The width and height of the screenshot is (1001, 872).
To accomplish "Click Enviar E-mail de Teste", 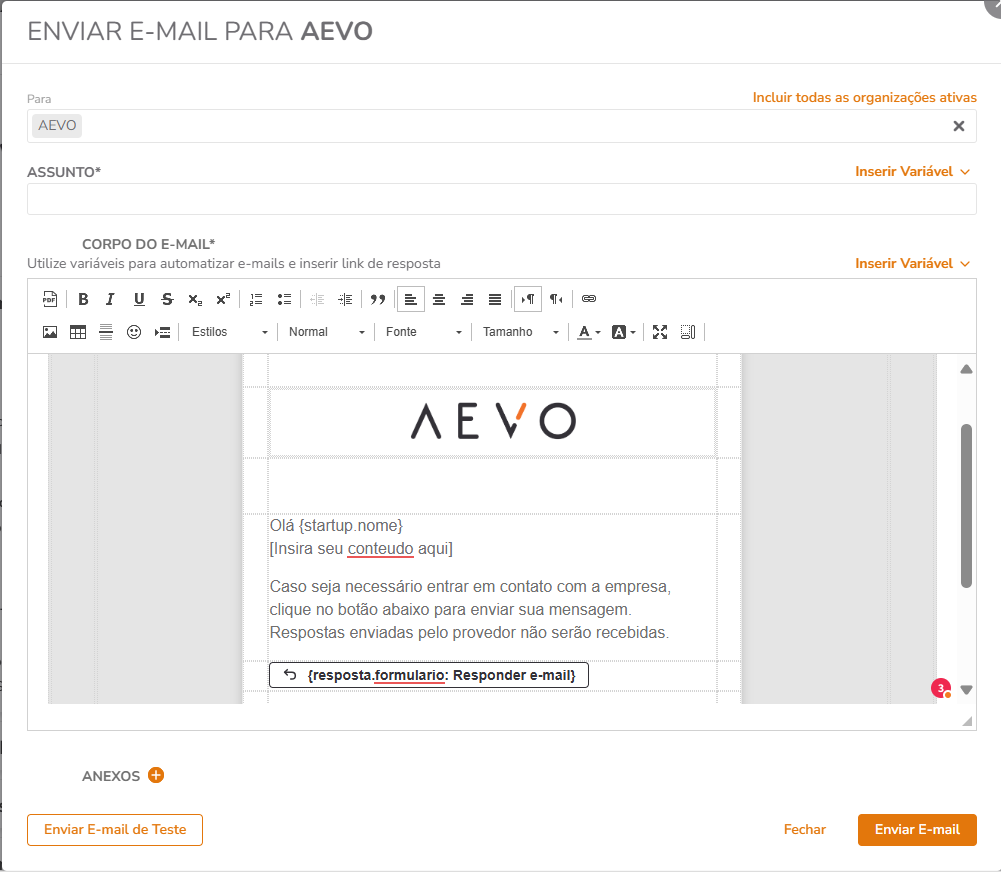I will [115, 829].
